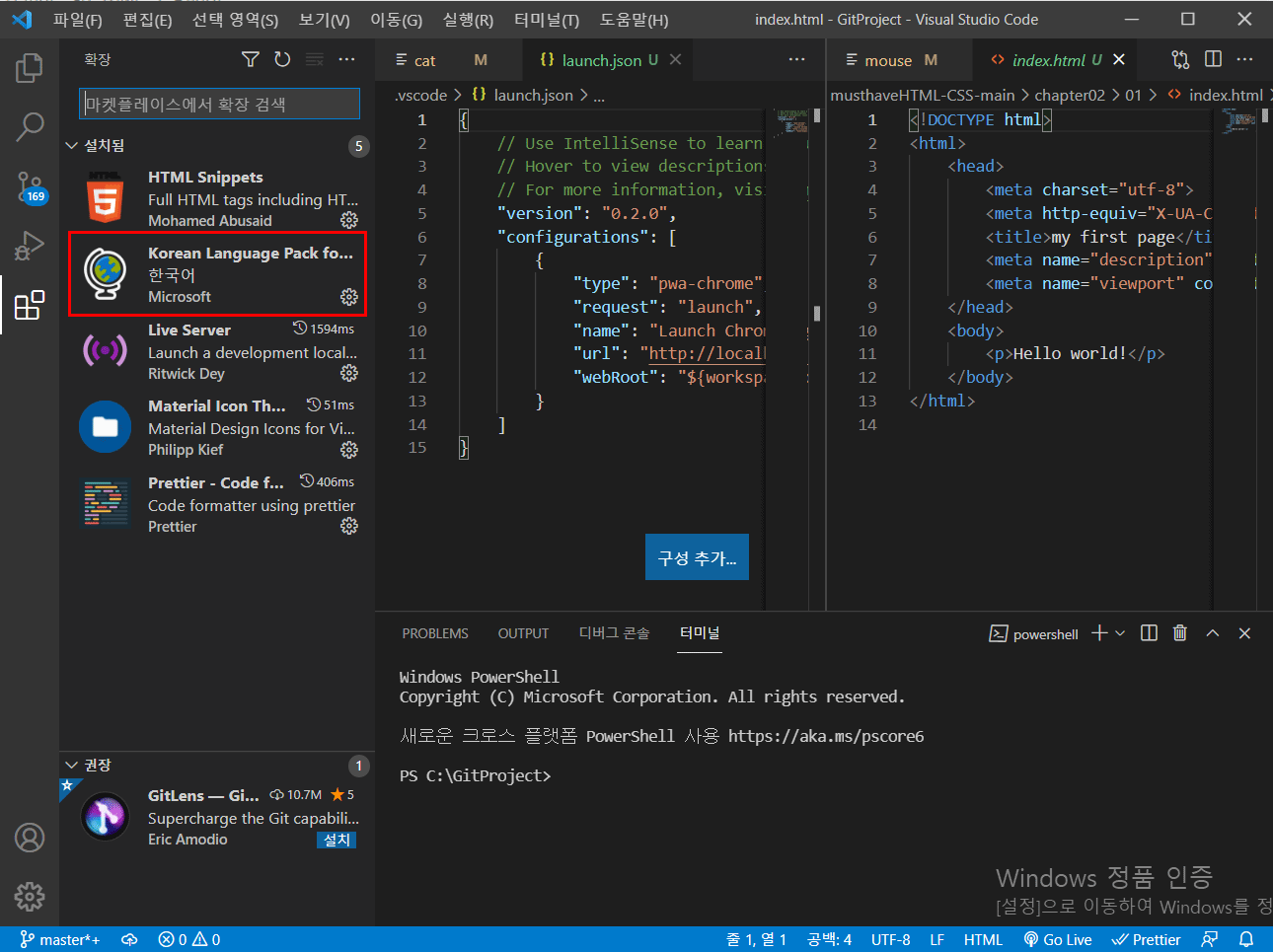This screenshot has height=952, width=1273.
Task: Close the launch.json tab
Action: point(676,59)
